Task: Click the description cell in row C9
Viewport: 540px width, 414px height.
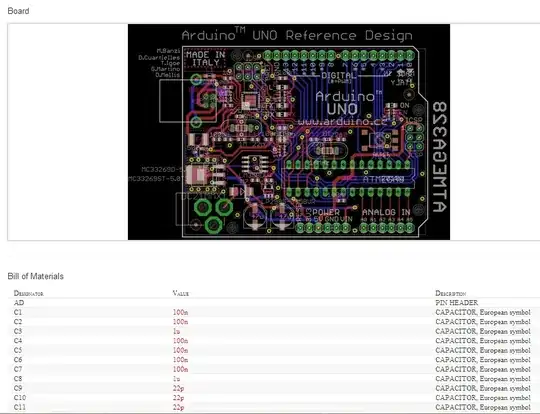Action: [x=483, y=388]
